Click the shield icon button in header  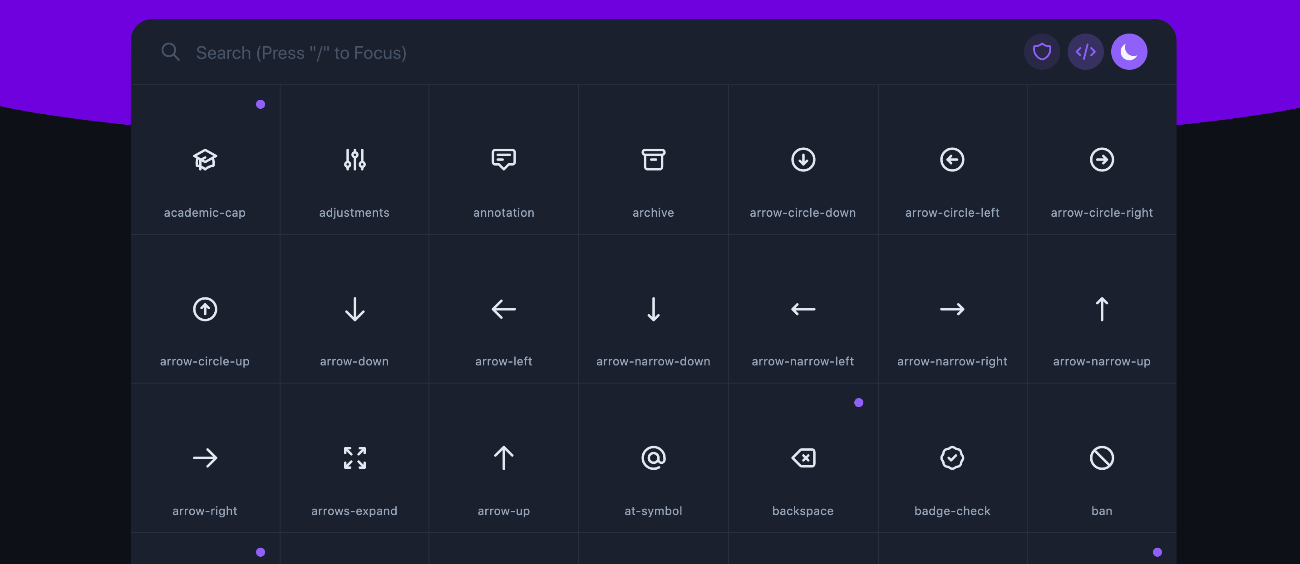tap(1042, 52)
